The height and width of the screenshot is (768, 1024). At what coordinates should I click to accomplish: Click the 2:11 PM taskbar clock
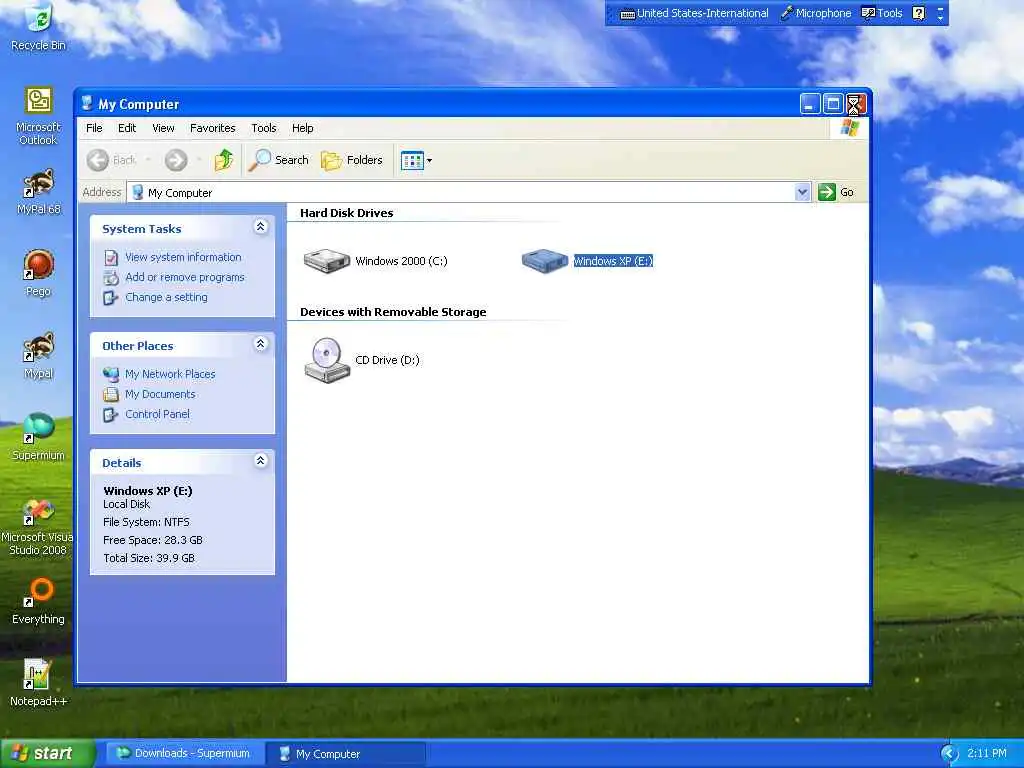coord(987,754)
